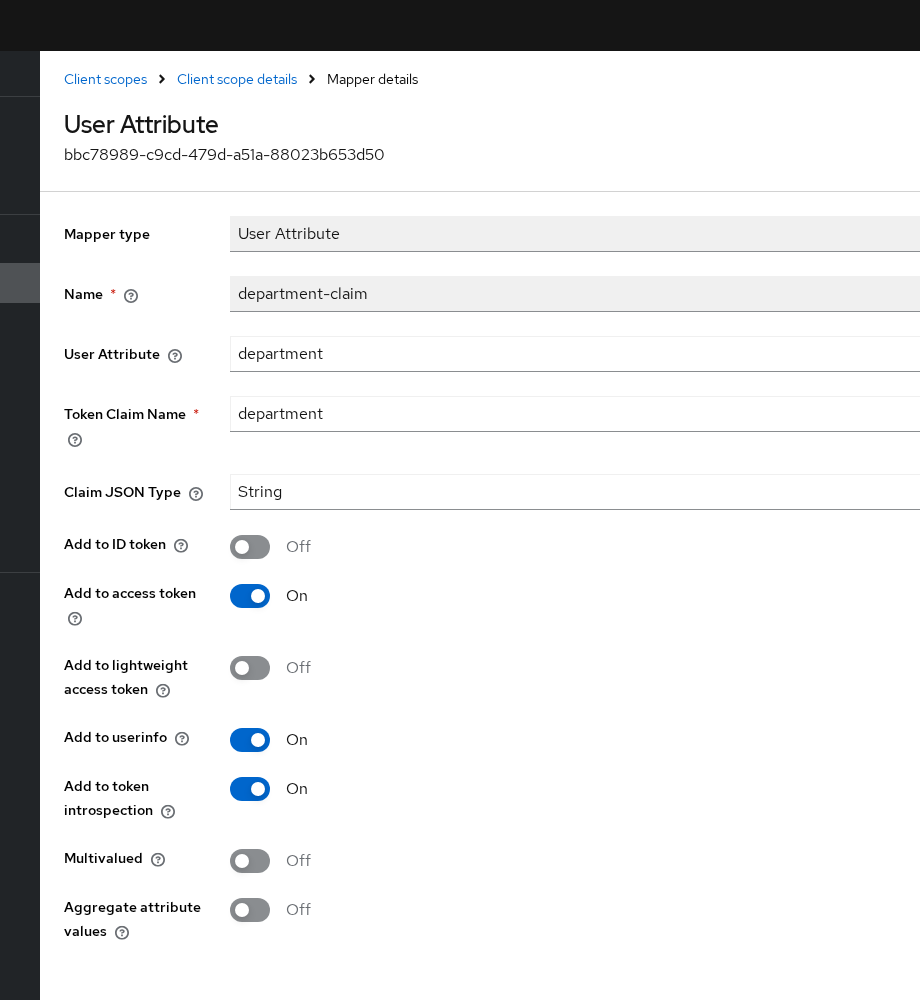
Task: Click the Mapper type field
Action: pos(574,234)
